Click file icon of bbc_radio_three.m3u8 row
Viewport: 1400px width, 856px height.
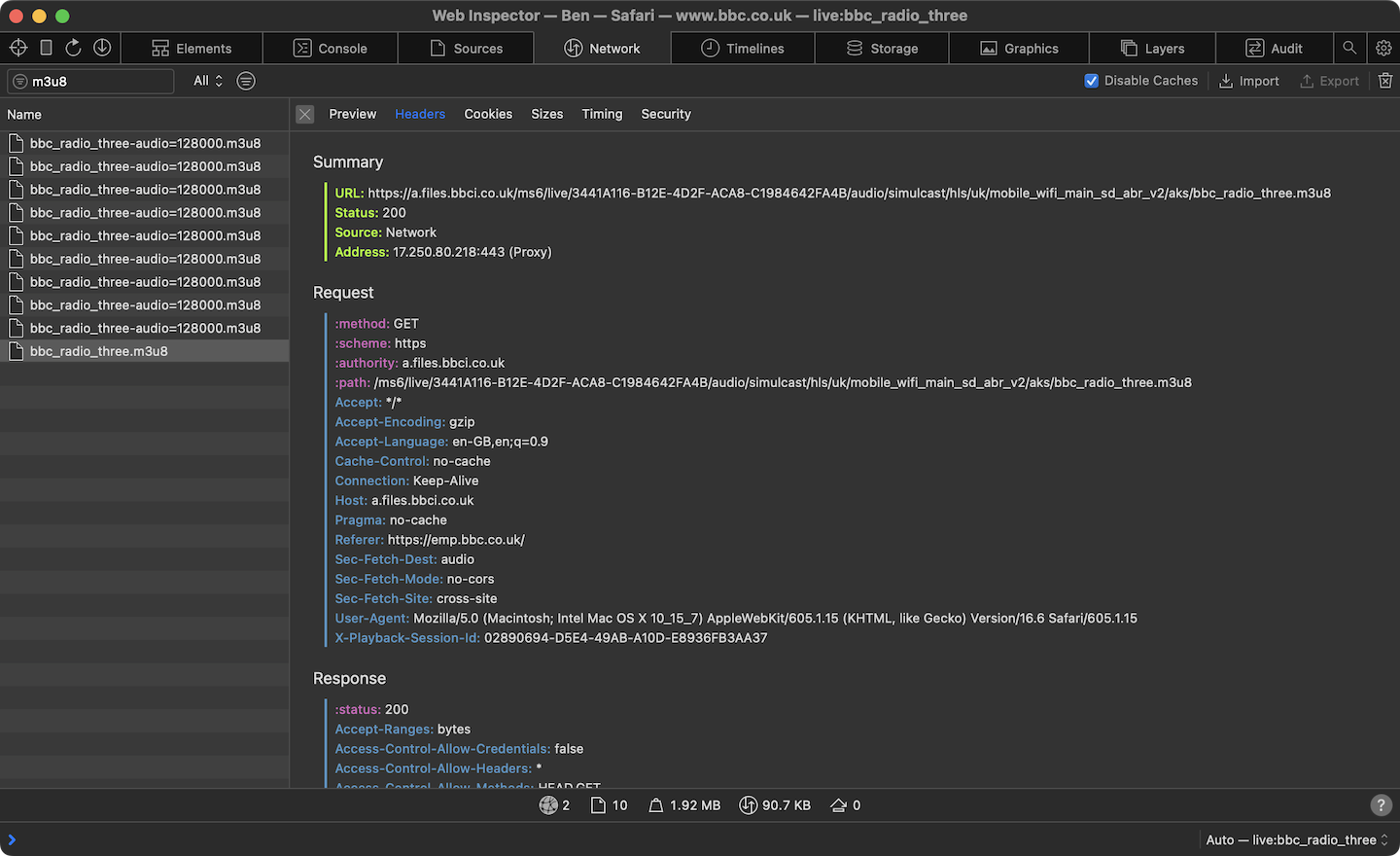[x=16, y=351]
